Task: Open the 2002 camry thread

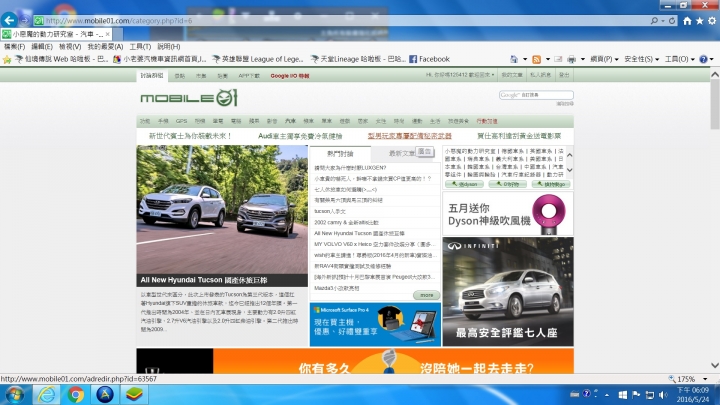Action: 346,222
